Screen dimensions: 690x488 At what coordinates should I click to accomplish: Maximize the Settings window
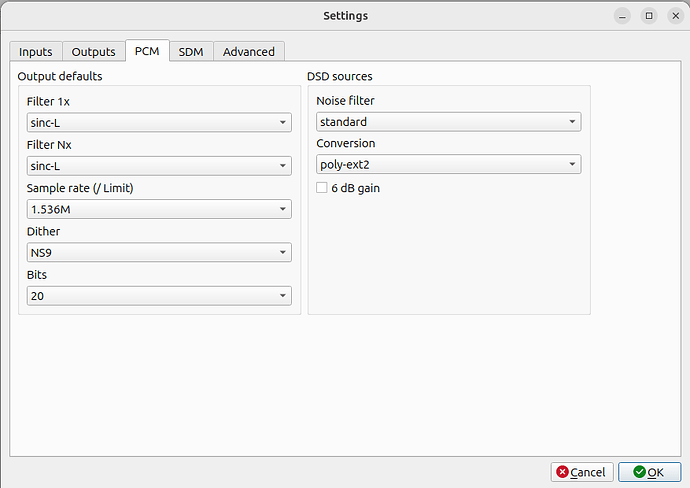tap(649, 16)
